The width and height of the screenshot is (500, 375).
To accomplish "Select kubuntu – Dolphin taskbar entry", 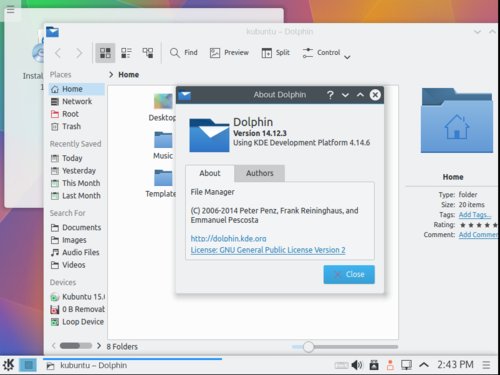I will coord(132,365).
